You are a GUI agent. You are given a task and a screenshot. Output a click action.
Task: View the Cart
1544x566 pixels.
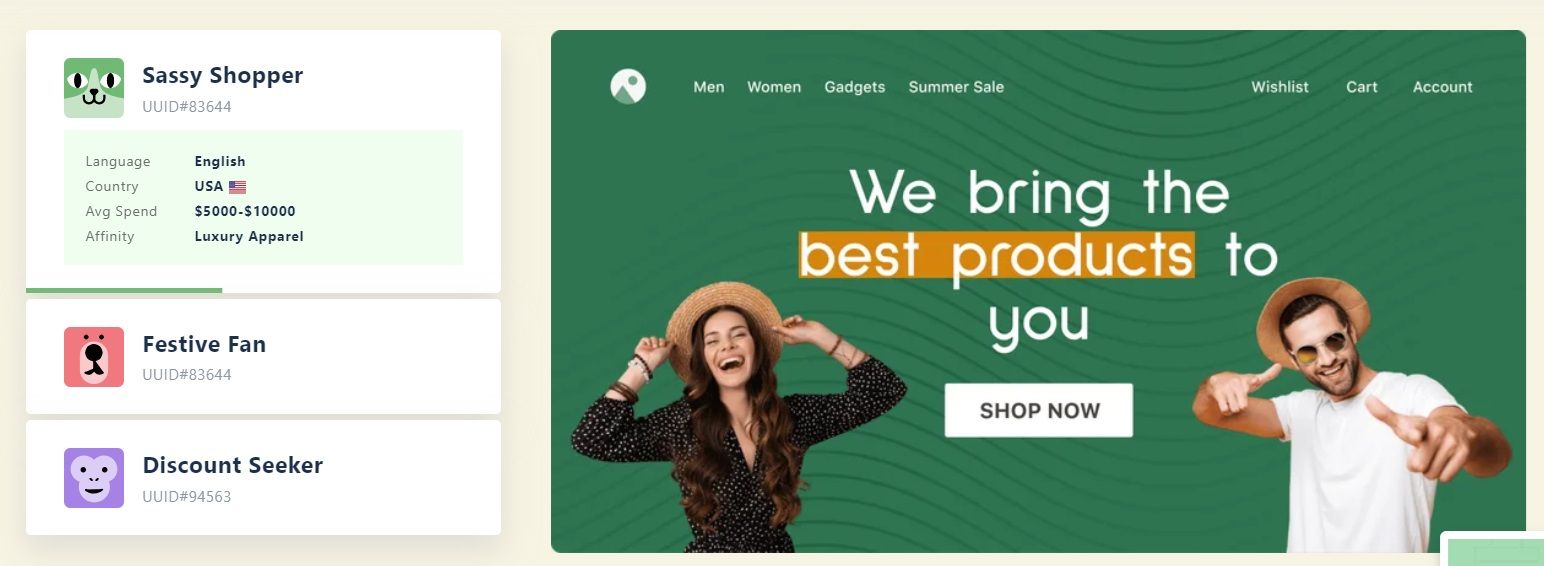1362,87
